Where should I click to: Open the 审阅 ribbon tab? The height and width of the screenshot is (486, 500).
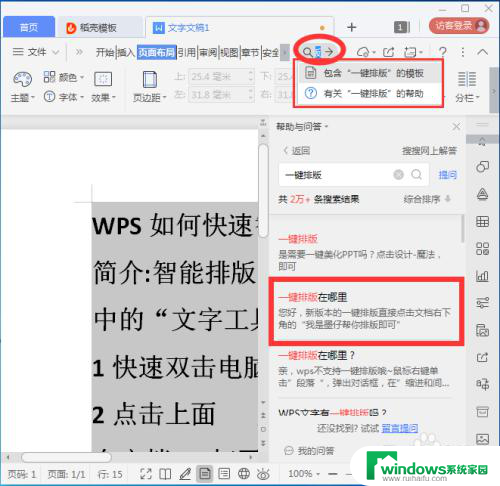point(208,52)
